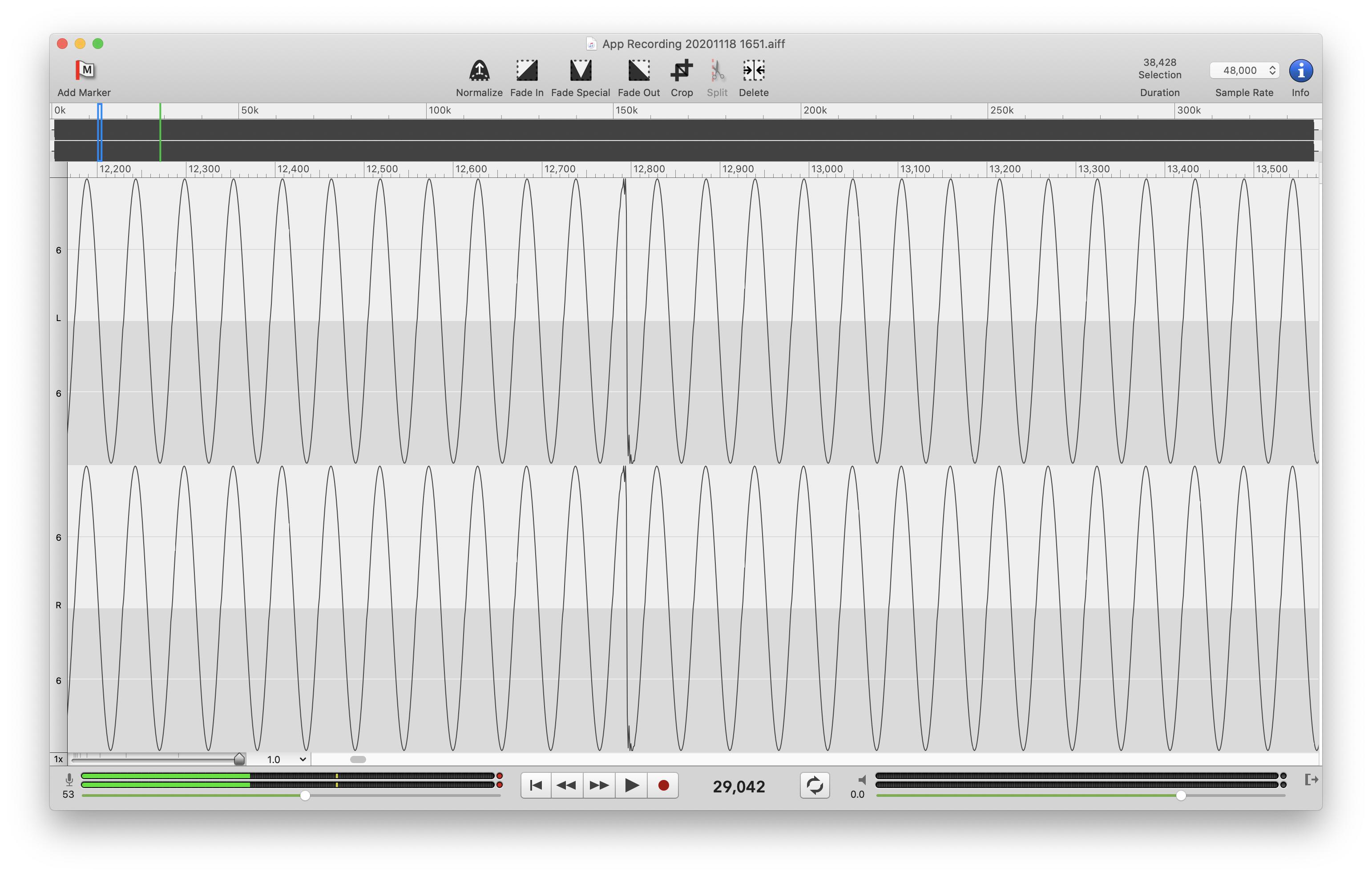Crop the selection with Crop tool
The width and height of the screenshot is (1372, 876).
click(681, 71)
